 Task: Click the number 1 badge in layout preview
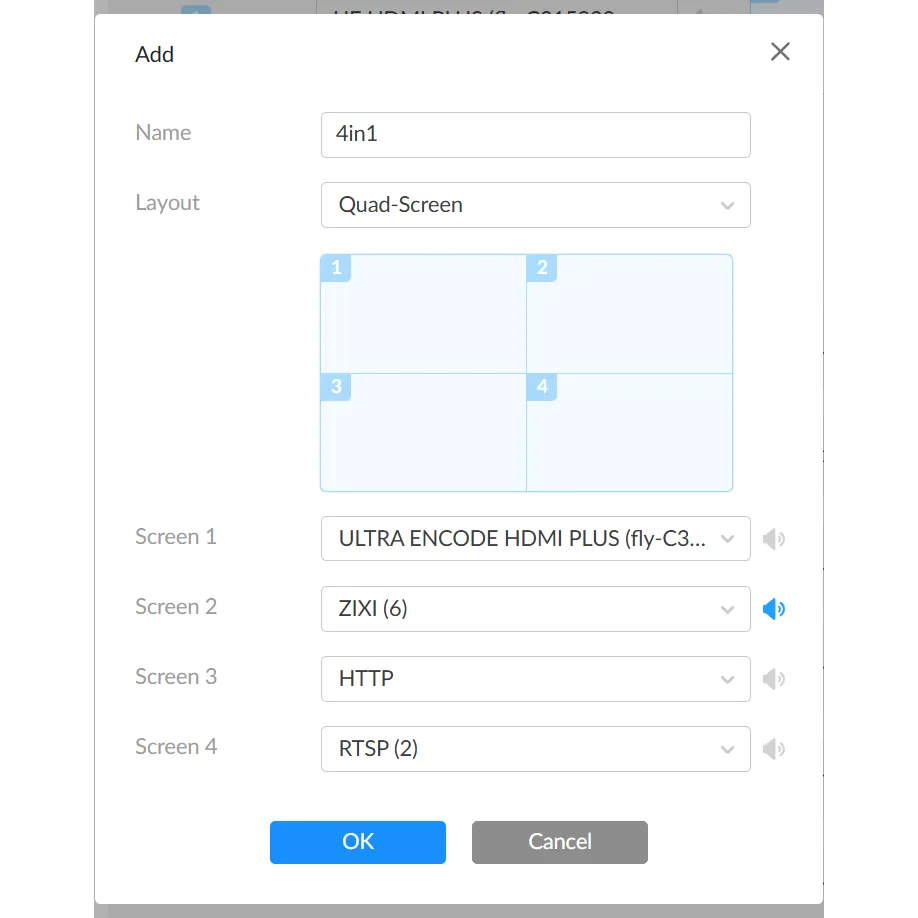pos(336,267)
